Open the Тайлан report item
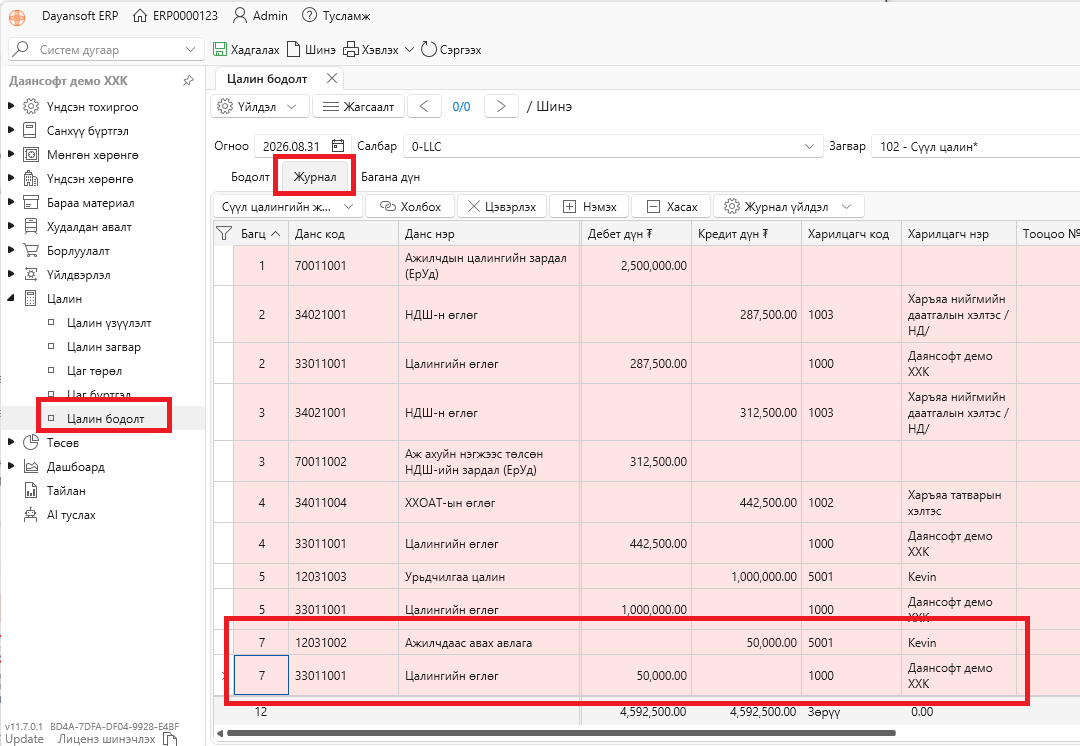1080x746 pixels. [66, 491]
